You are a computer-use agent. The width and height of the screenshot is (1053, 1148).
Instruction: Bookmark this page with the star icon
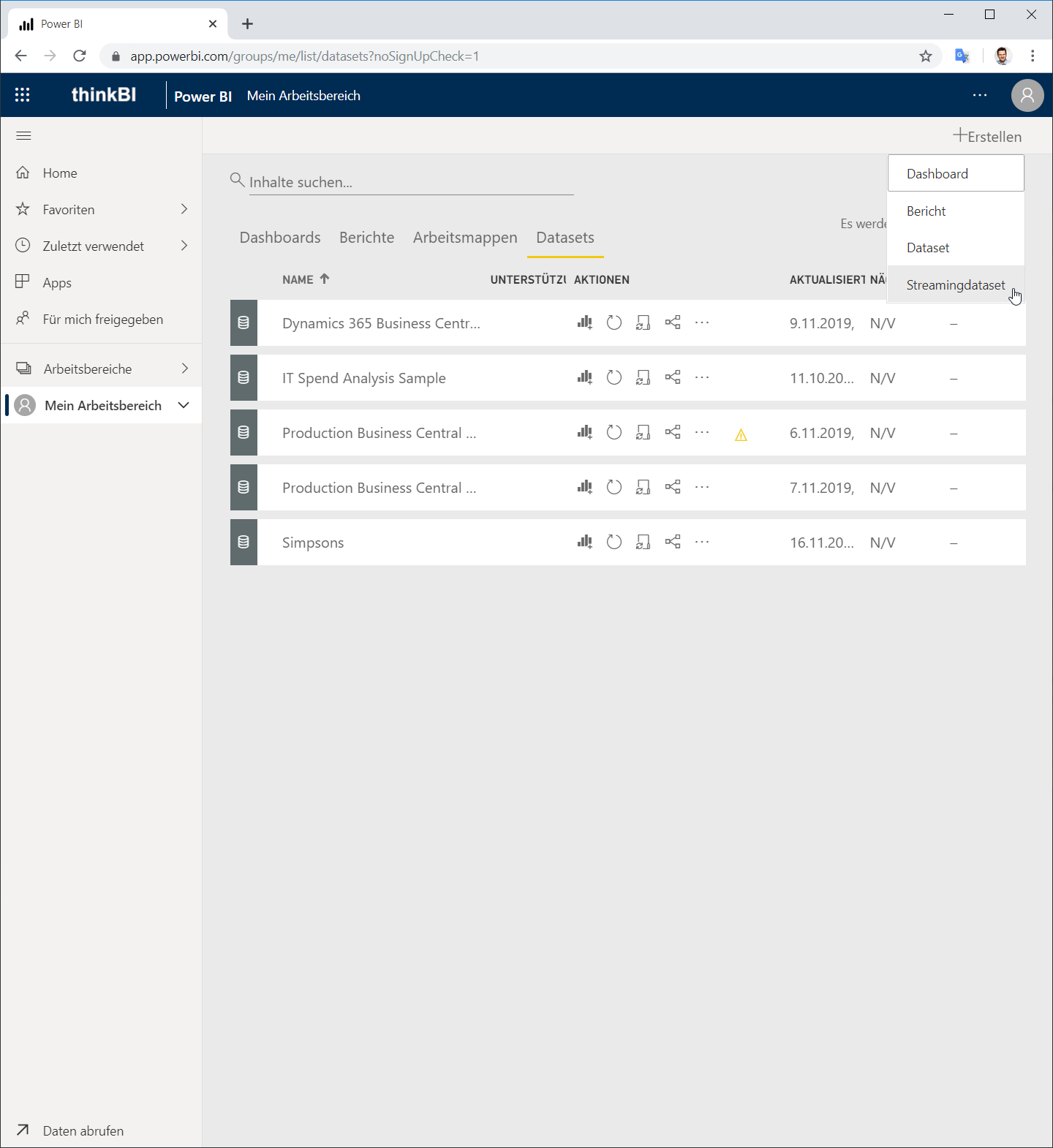(926, 56)
